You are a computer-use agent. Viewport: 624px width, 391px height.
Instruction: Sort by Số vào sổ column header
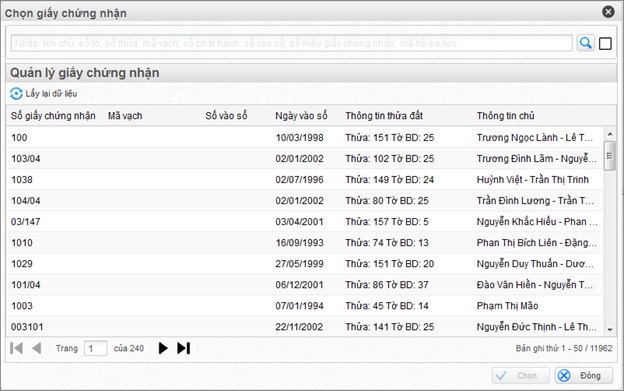pos(226,116)
